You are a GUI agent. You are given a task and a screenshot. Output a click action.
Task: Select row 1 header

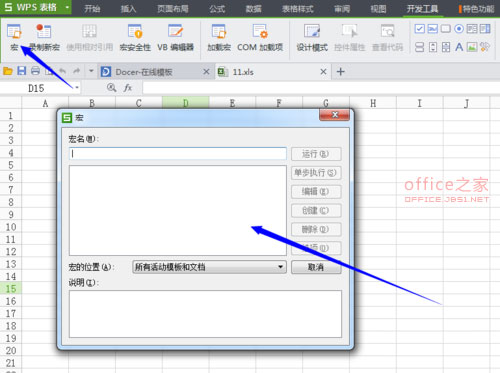(x=11, y=115)
